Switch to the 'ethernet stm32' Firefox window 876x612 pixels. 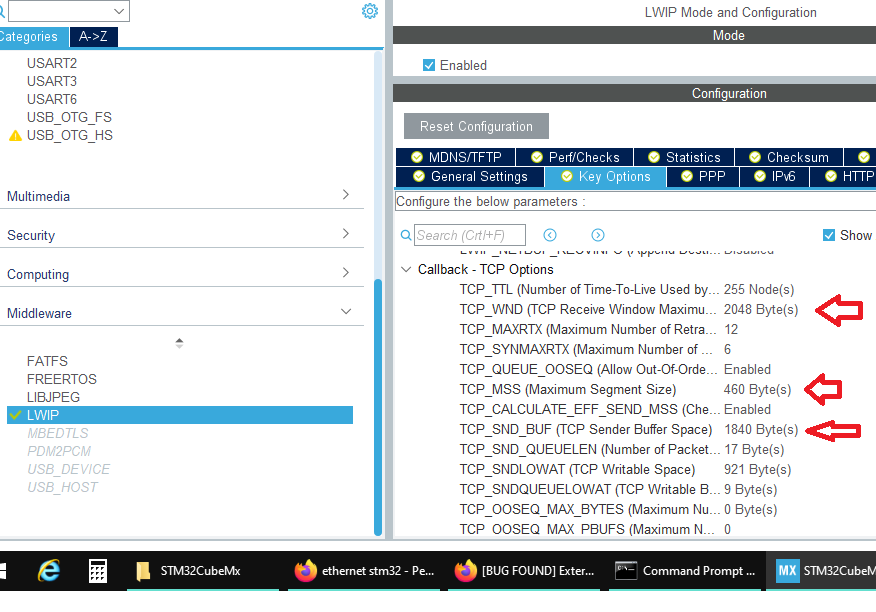pos(364,571)
